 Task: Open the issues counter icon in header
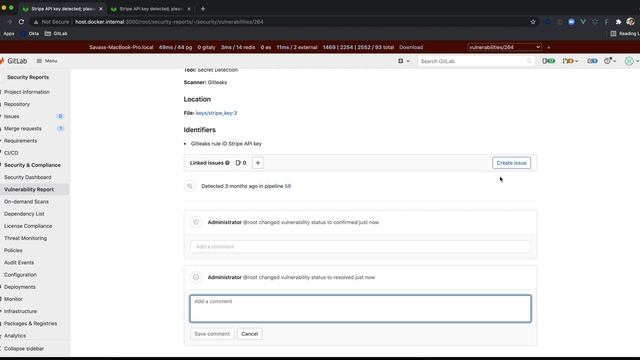click(548, 61)
